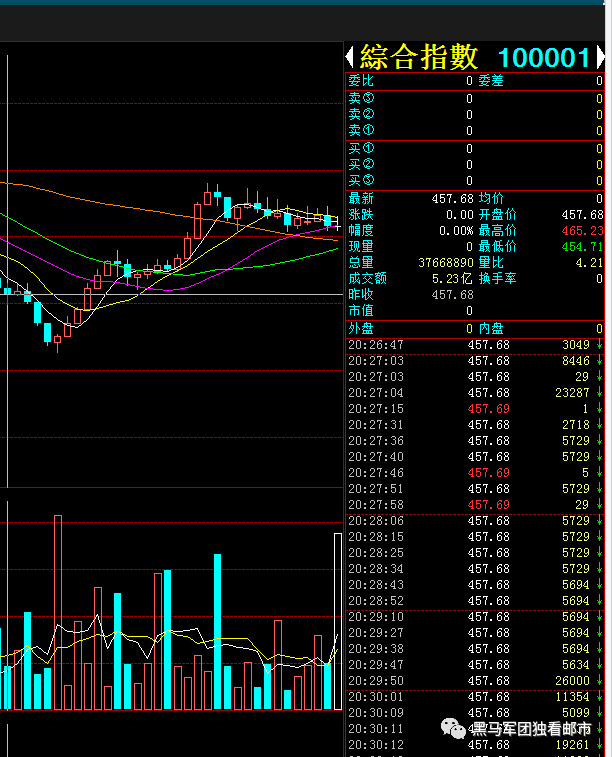
Task: Click the 昨收 label
Action: 361,294
